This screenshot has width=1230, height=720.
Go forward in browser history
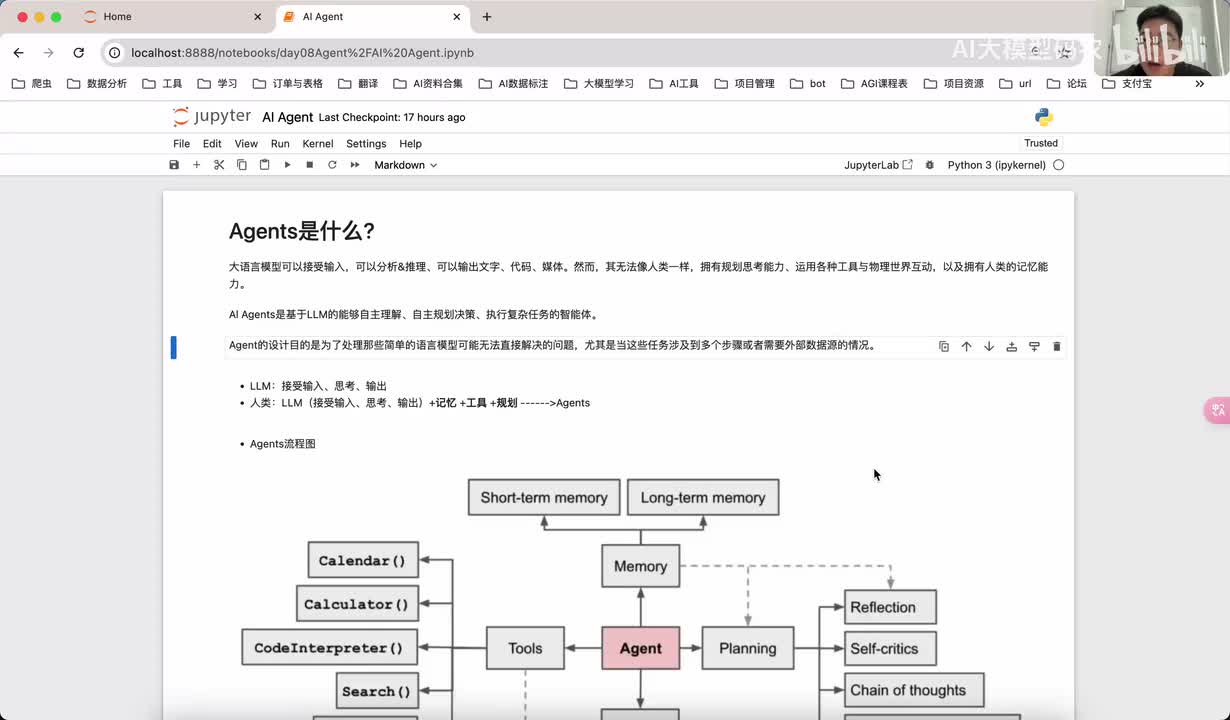[48, 52]
